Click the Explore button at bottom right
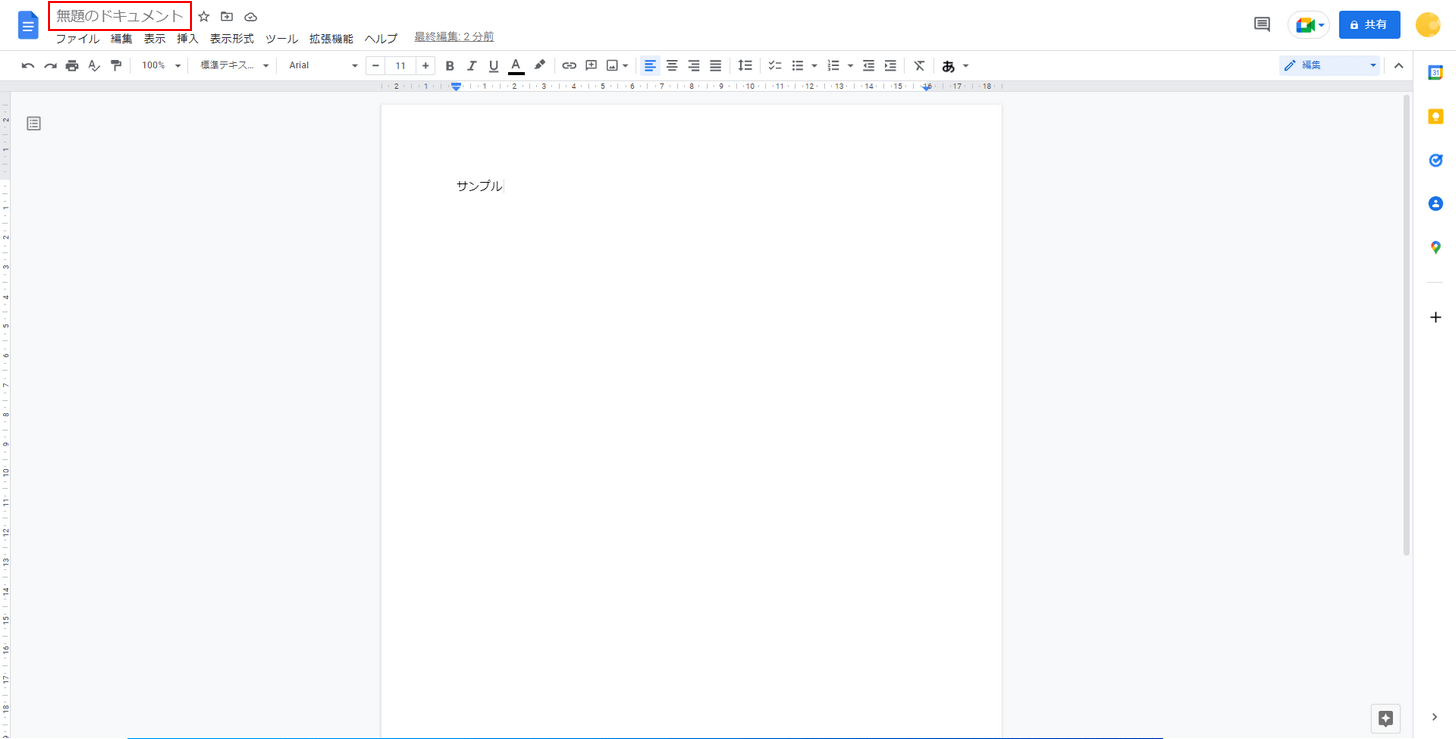 1385,718
